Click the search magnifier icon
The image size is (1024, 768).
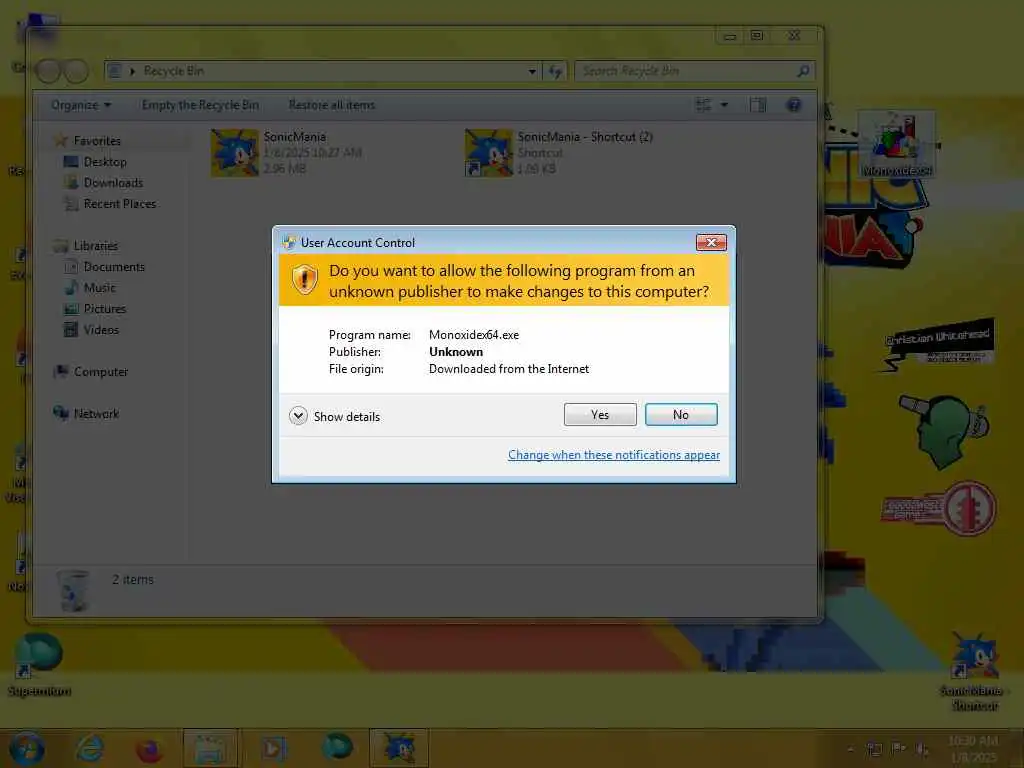[804, 71]
